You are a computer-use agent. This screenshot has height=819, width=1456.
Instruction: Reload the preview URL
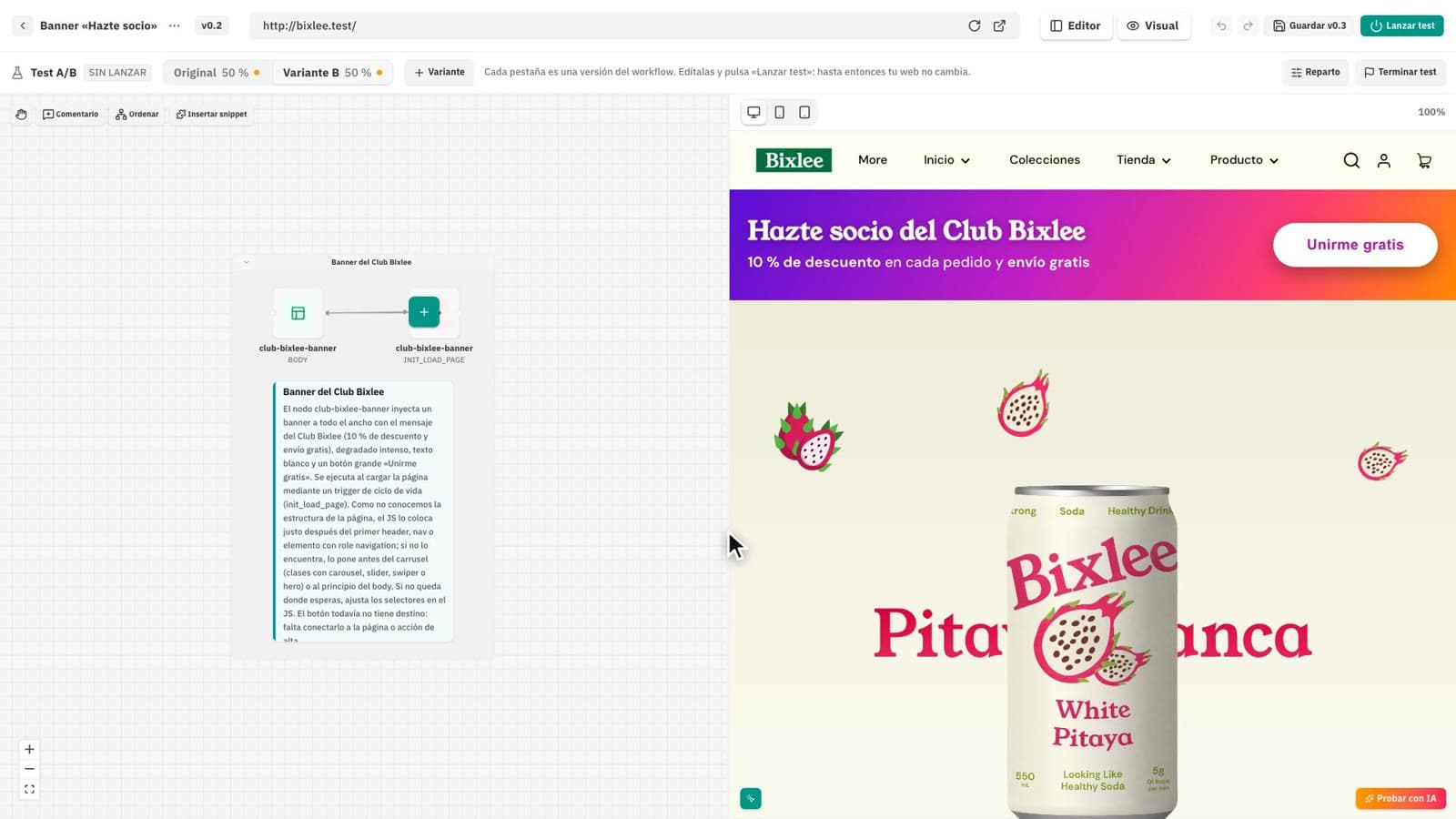point(975,25)
